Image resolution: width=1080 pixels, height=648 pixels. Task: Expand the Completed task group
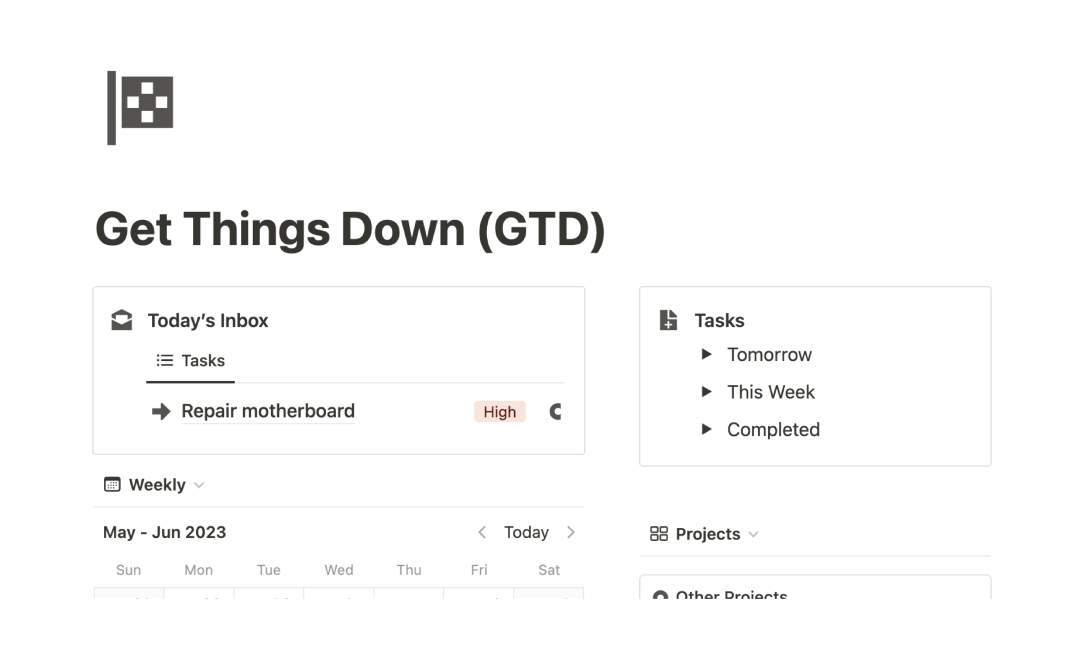707,429
